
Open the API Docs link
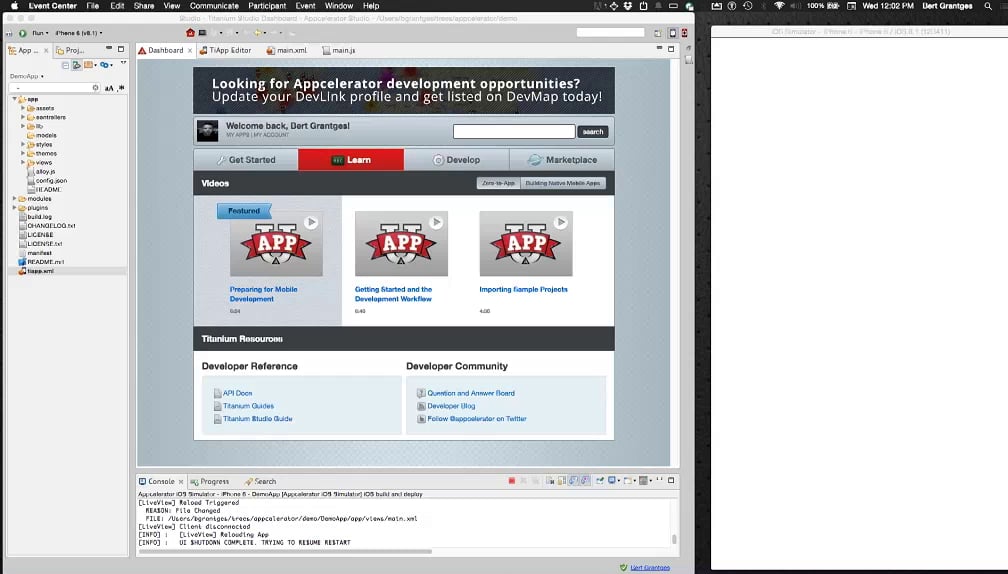click(x=237, y=393)
